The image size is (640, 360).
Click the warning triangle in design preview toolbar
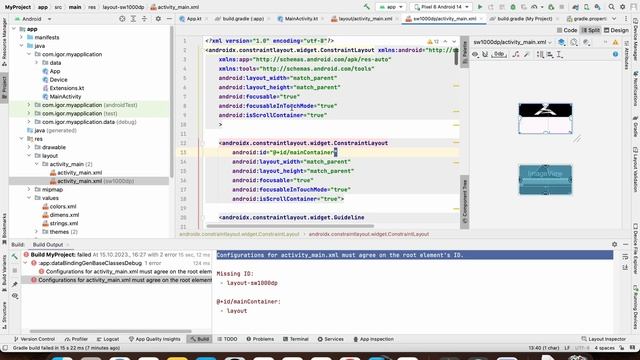[616, 42]
